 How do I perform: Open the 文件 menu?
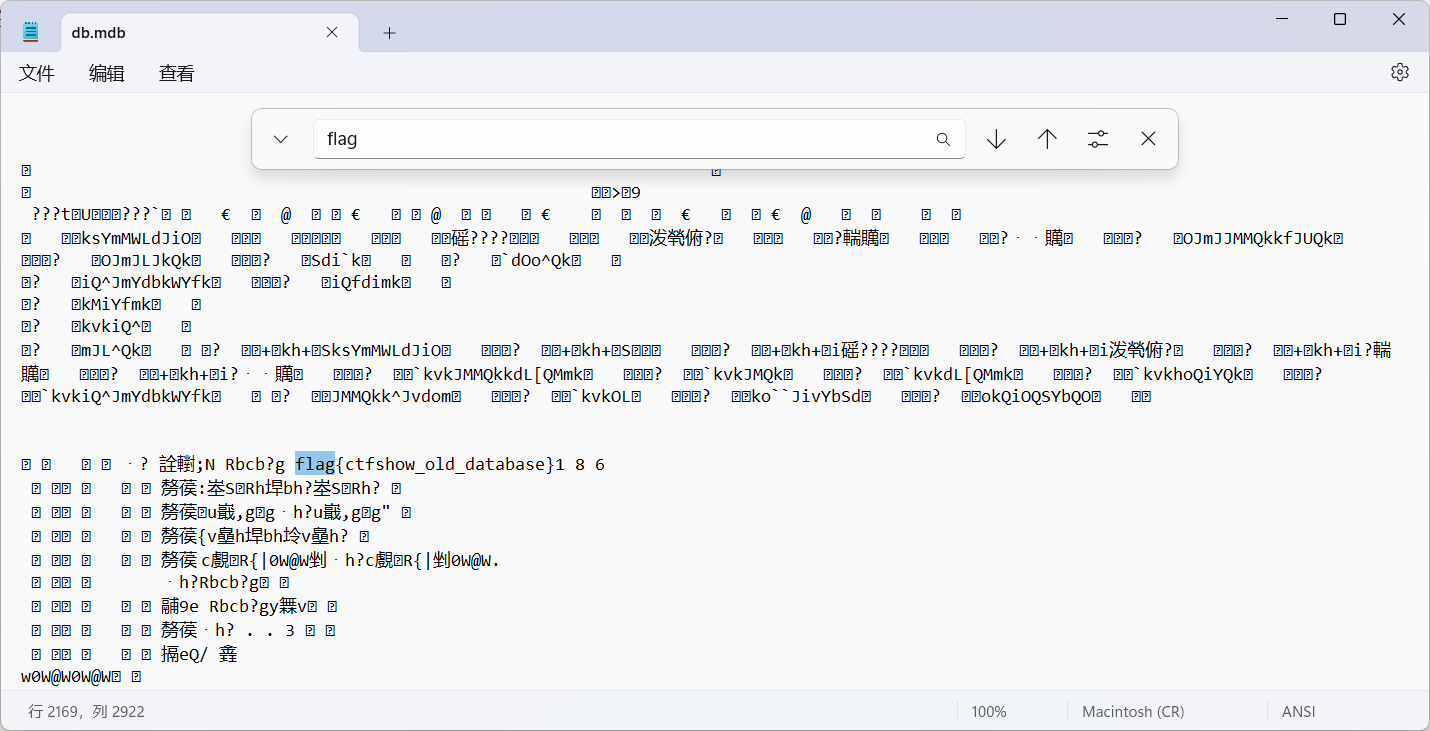(37, 73)
